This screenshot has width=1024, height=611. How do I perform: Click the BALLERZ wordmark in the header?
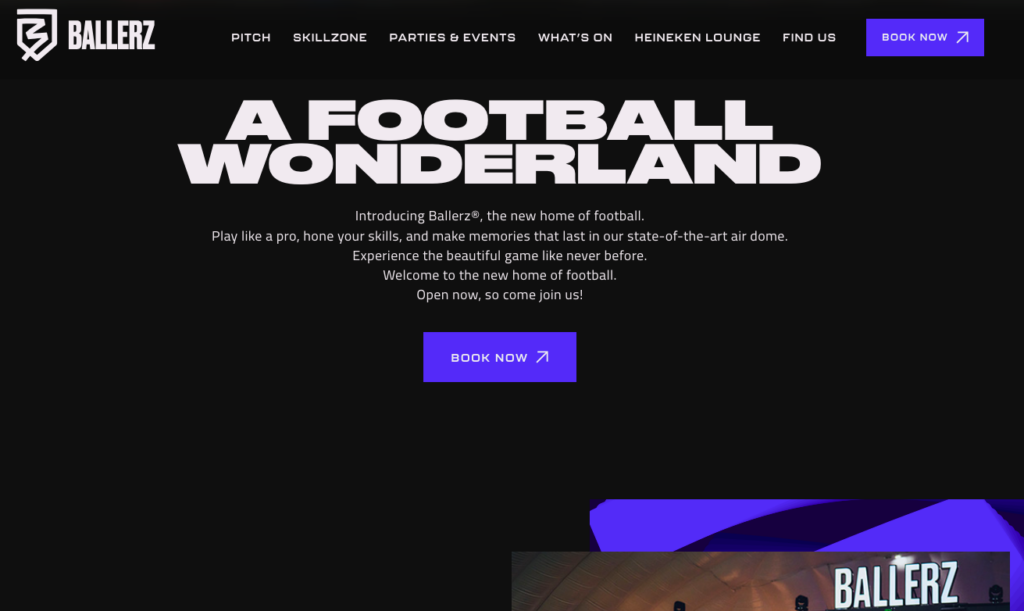point(112,35)
